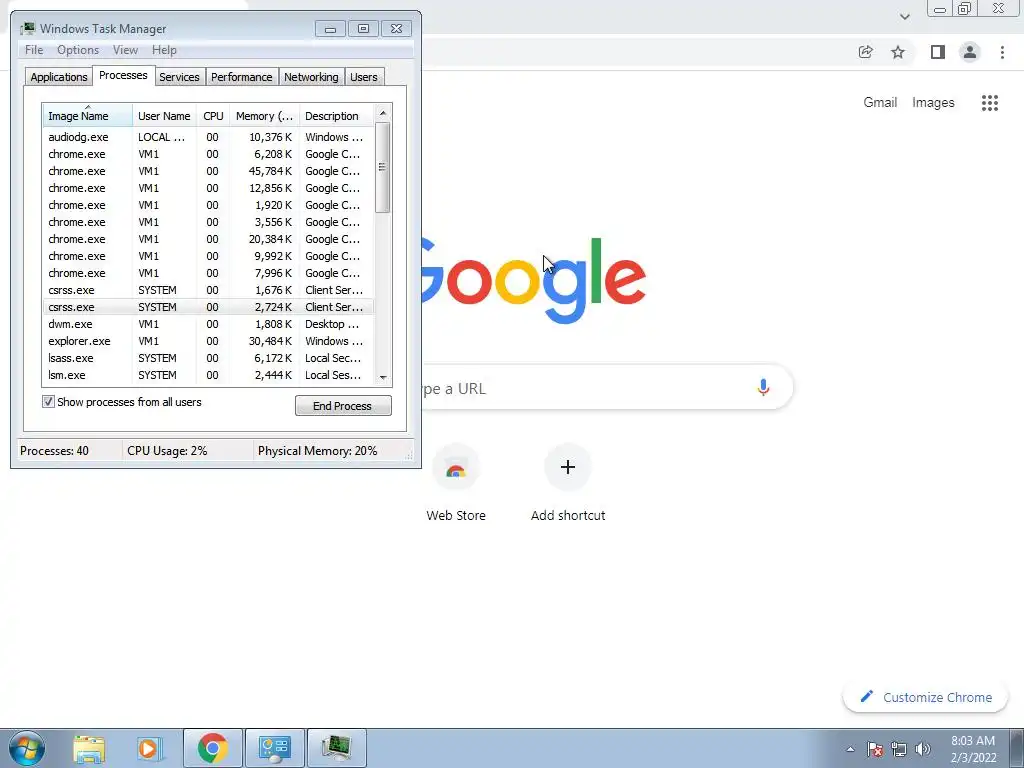The image size is (1024, 768).
Task: Open the Chrome profile avatar
Action: pyautogui.click(x=970, y=52)
